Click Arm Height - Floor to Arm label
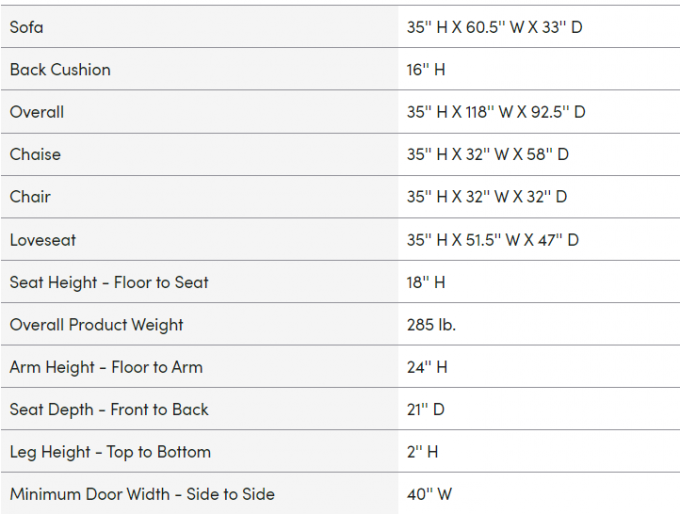Viewport: 680px width, 514px height. click(106, 367)
